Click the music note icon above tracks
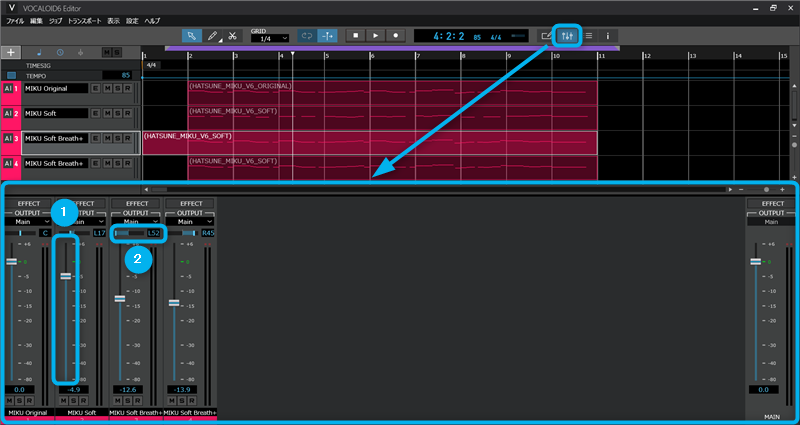The height and width of the screenshot is (425, 800). (40, 52)
